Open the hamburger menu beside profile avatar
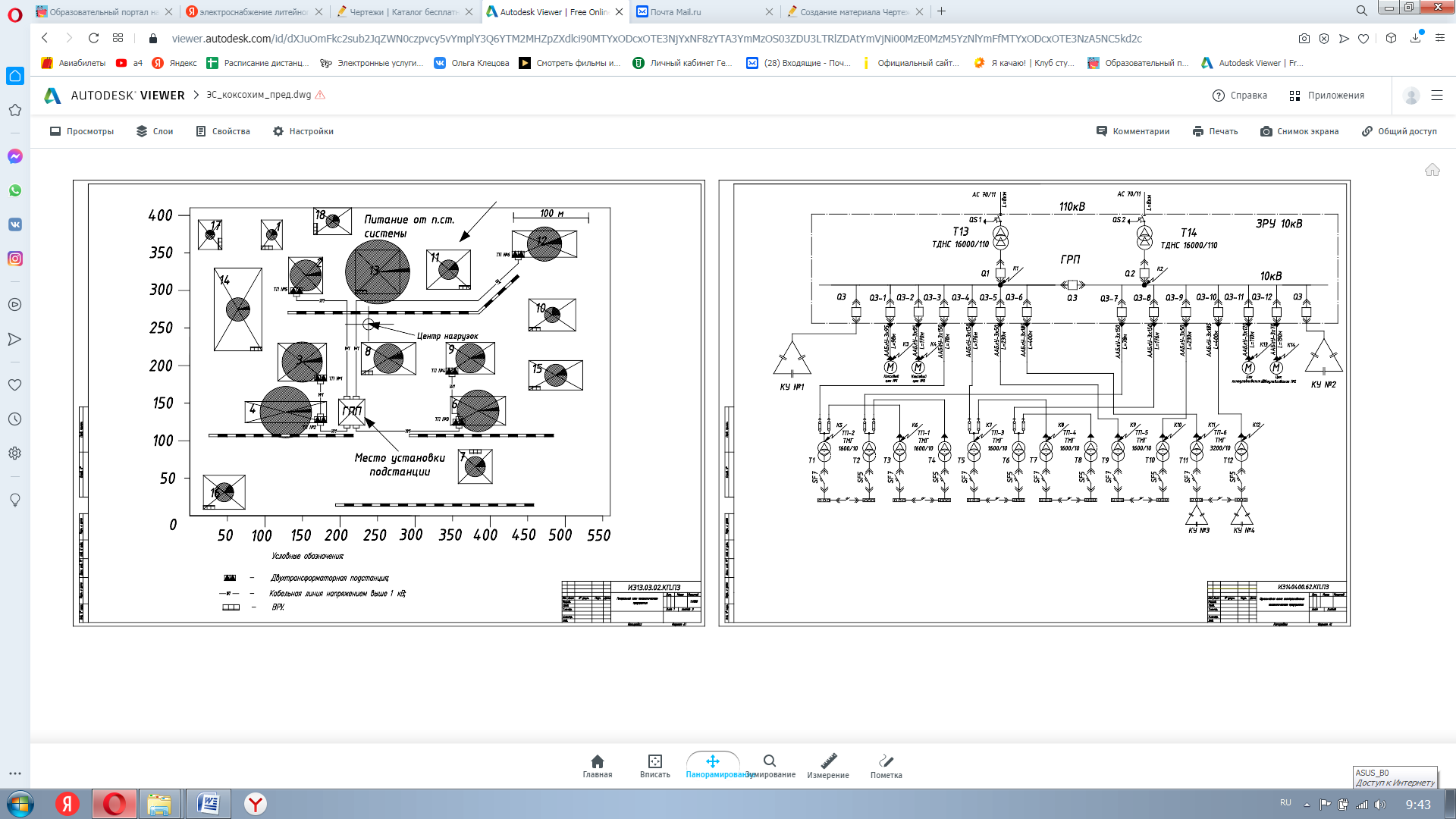Image resolution: width=1456 pixels, height=819 pixels. (x=1436, y=96)
